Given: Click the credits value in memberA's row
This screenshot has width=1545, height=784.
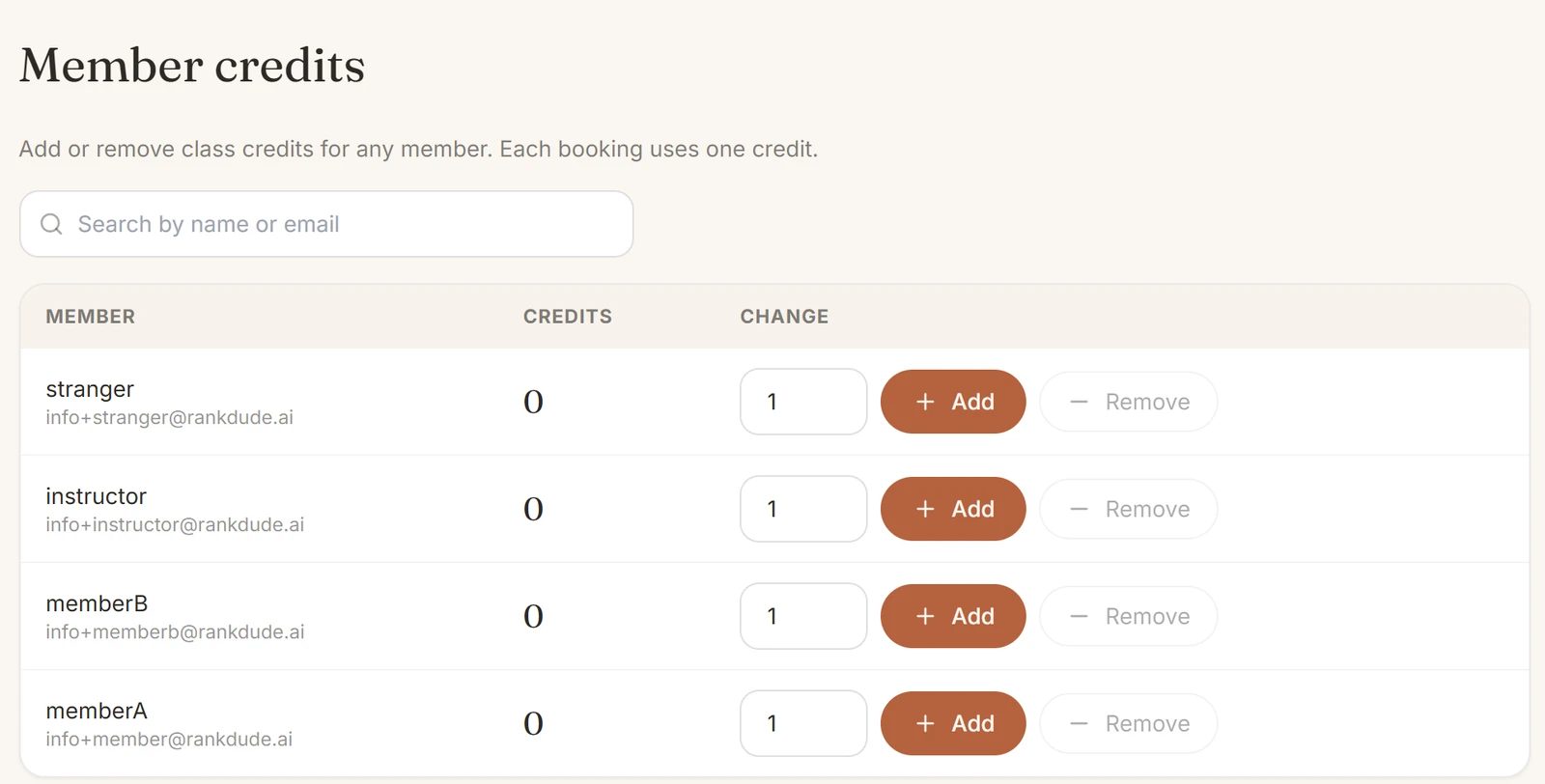Looking at the screenshot, I should [x=533, y=723].
